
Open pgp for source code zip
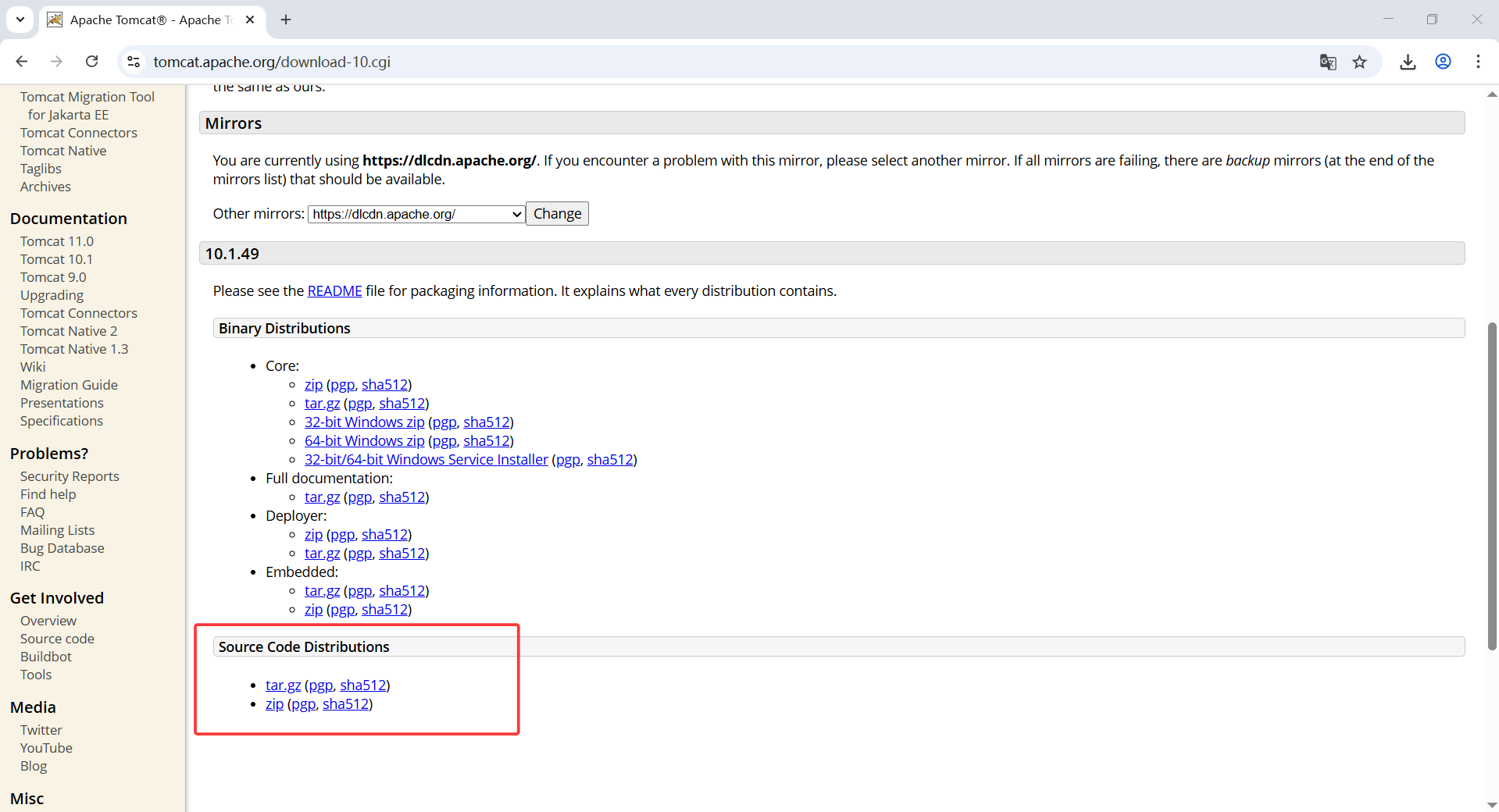tap(303, 704)
